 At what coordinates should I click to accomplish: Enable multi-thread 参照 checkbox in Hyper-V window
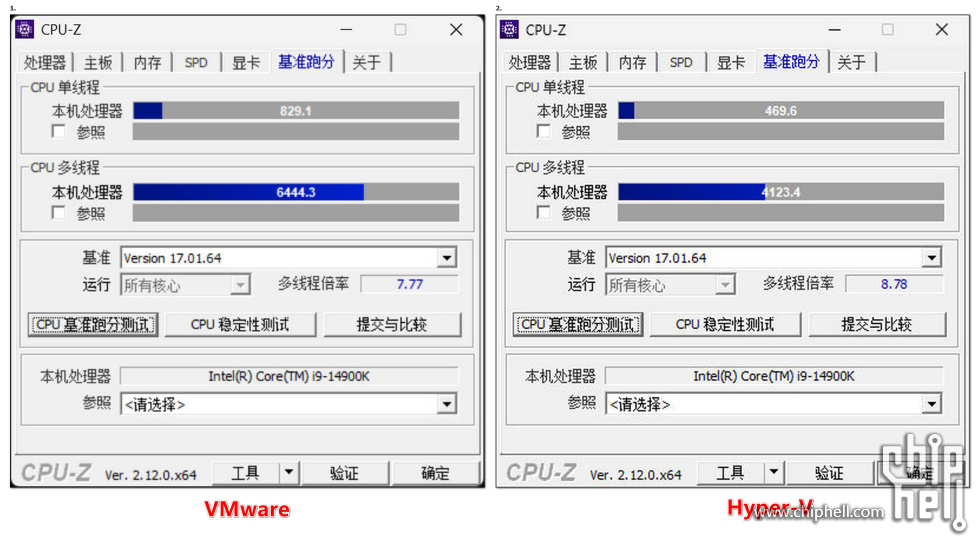[544, 213]
